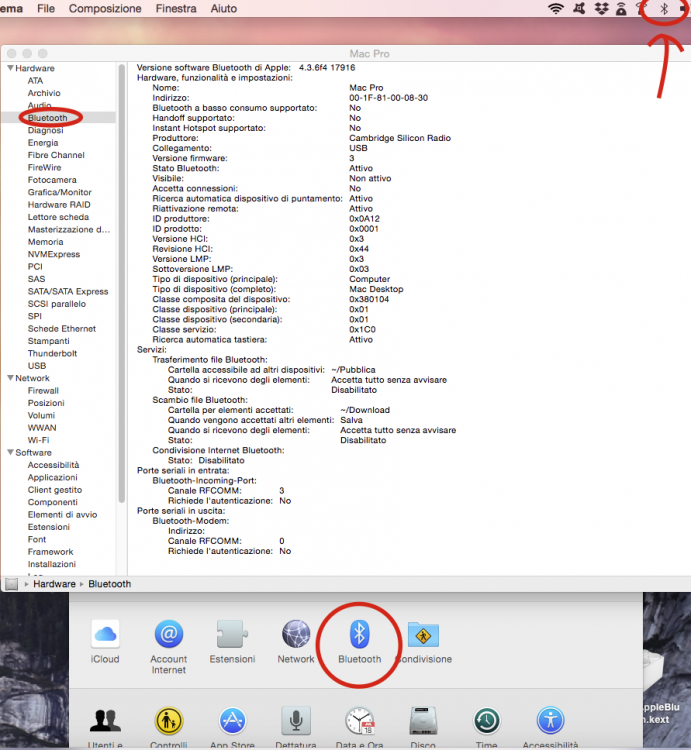Select FireWire in the sidebar
Viewport: 691px width, 750px height.
click(x=44, y=167)
